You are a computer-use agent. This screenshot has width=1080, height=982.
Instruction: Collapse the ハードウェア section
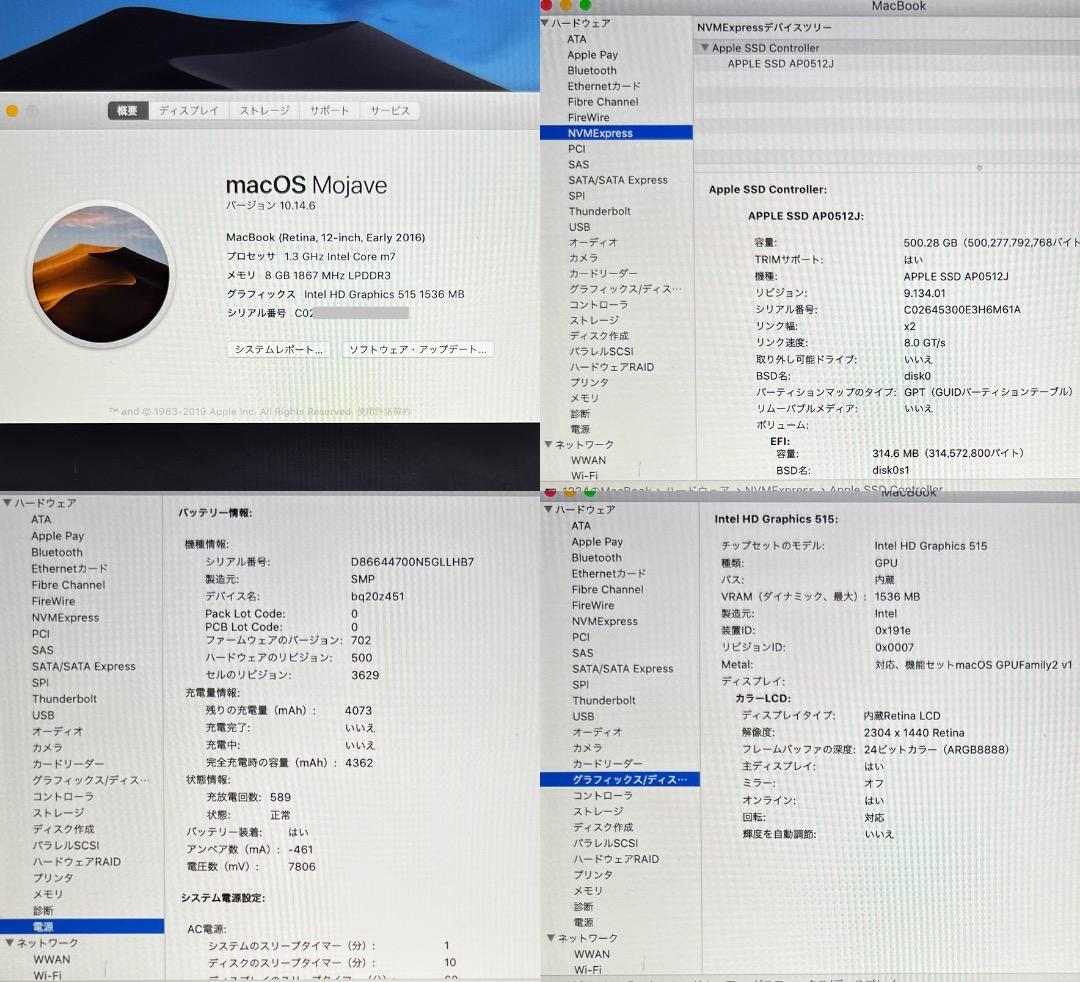547,23
